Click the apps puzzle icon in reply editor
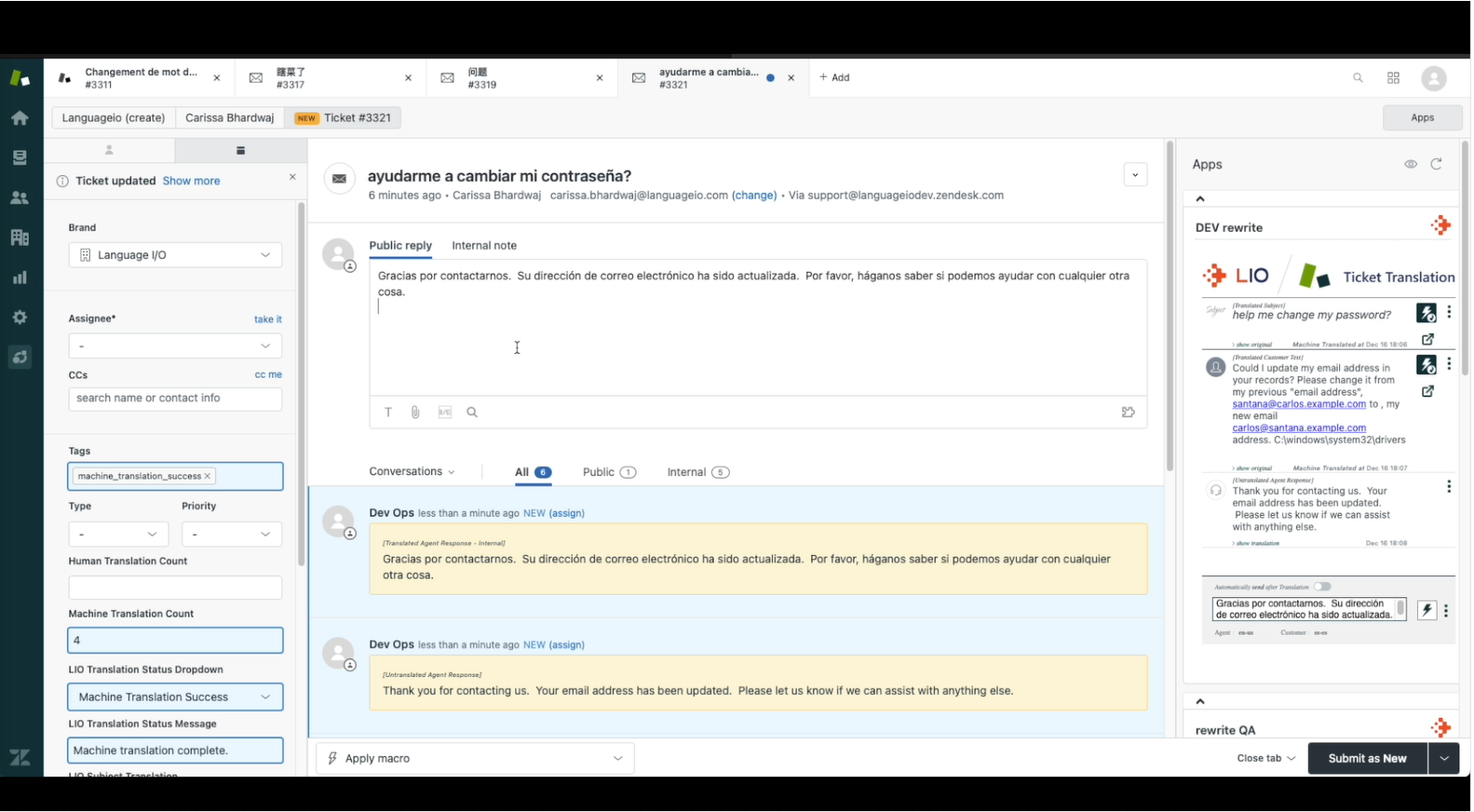This screenshot has height=812, width=1474. click(1129, 413)
